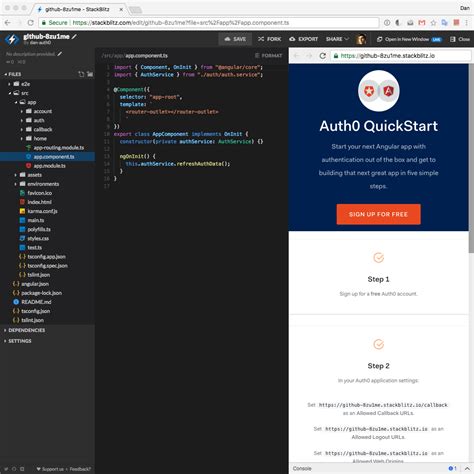This screenshot has width=474, height=474.
Task: Click the preview pane scrollbar
Action: pos(471,158)
